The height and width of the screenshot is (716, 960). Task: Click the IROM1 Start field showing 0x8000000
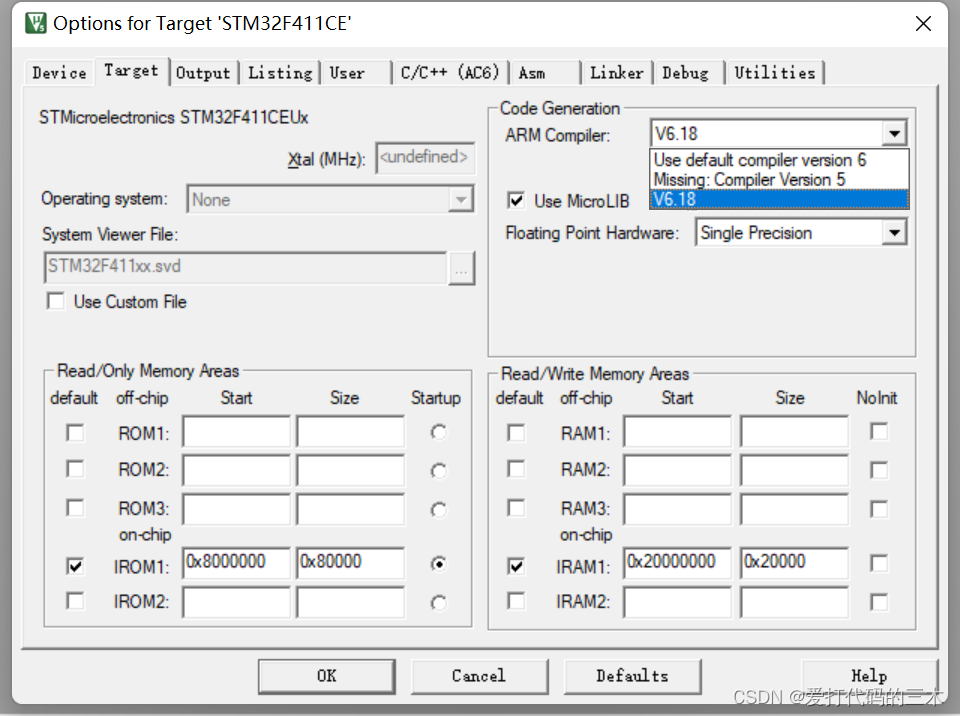(236, 562)
